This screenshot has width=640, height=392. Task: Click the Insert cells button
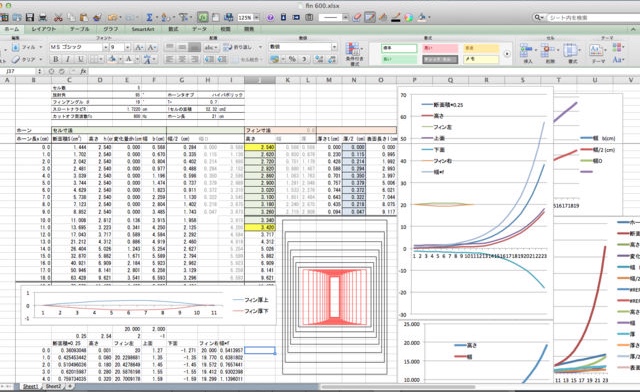pyautogui.click(x=528, y=54)
